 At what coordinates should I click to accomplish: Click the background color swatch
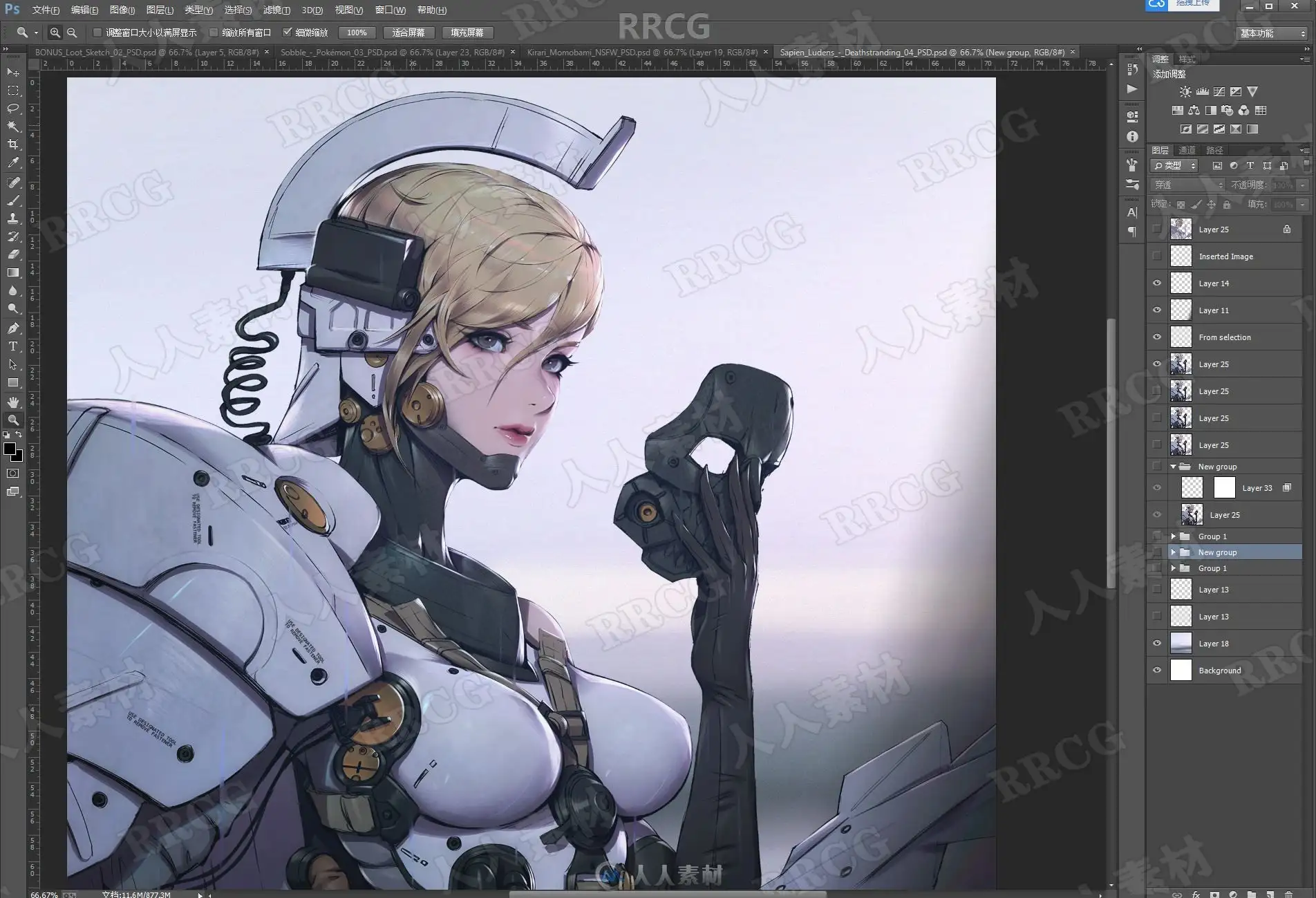[19, 457]
